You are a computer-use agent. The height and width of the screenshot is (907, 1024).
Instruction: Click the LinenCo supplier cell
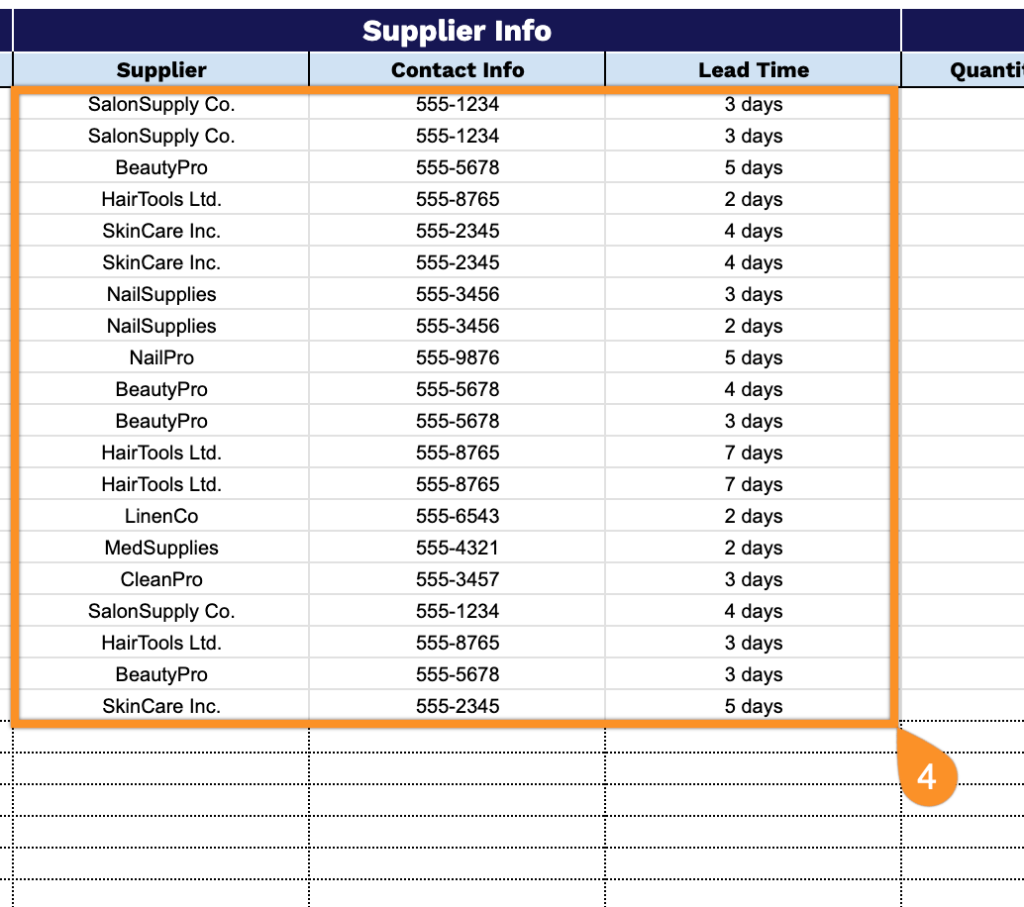point(161,516)
